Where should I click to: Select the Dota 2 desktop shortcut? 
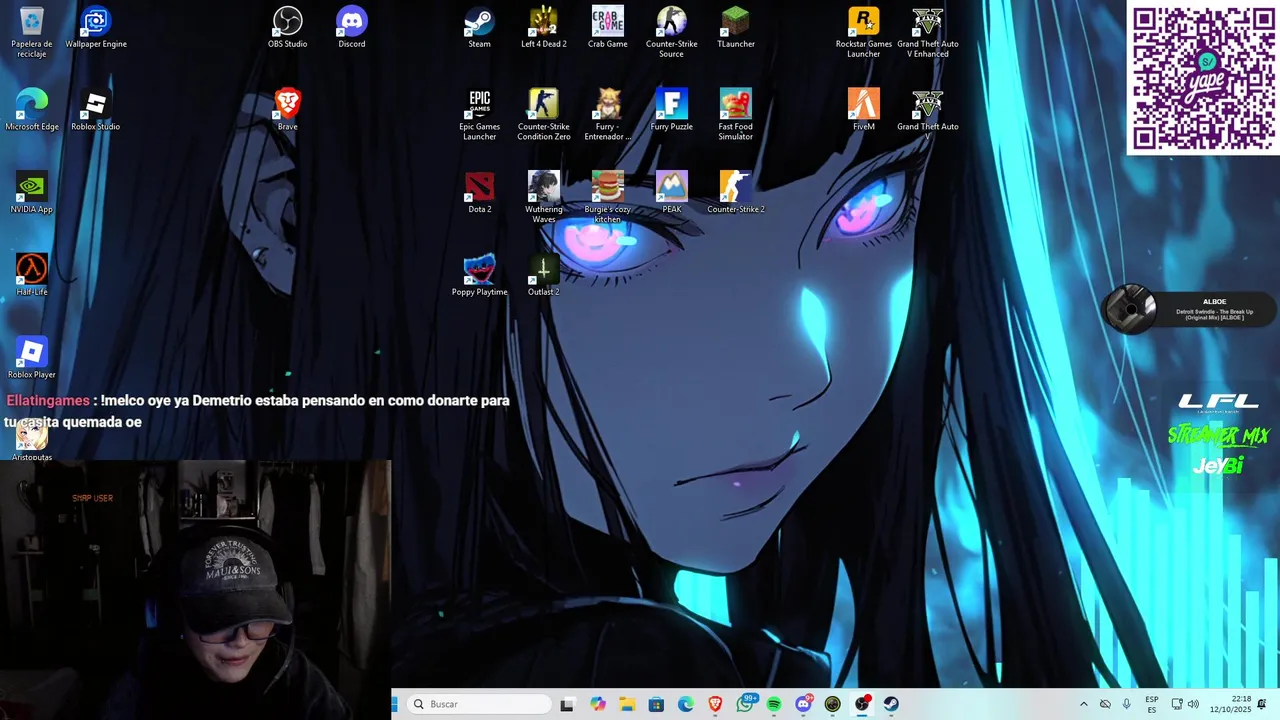point(480,193)
